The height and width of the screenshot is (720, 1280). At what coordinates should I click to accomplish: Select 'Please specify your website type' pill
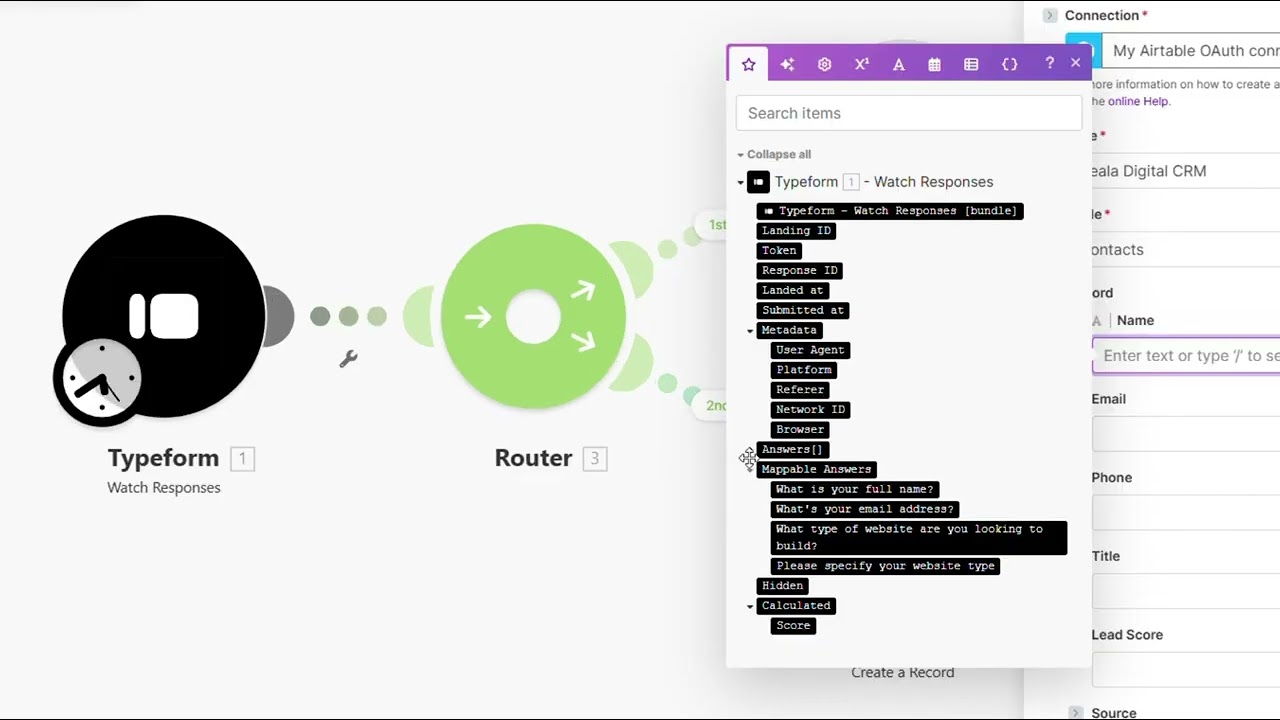point(885,566)
